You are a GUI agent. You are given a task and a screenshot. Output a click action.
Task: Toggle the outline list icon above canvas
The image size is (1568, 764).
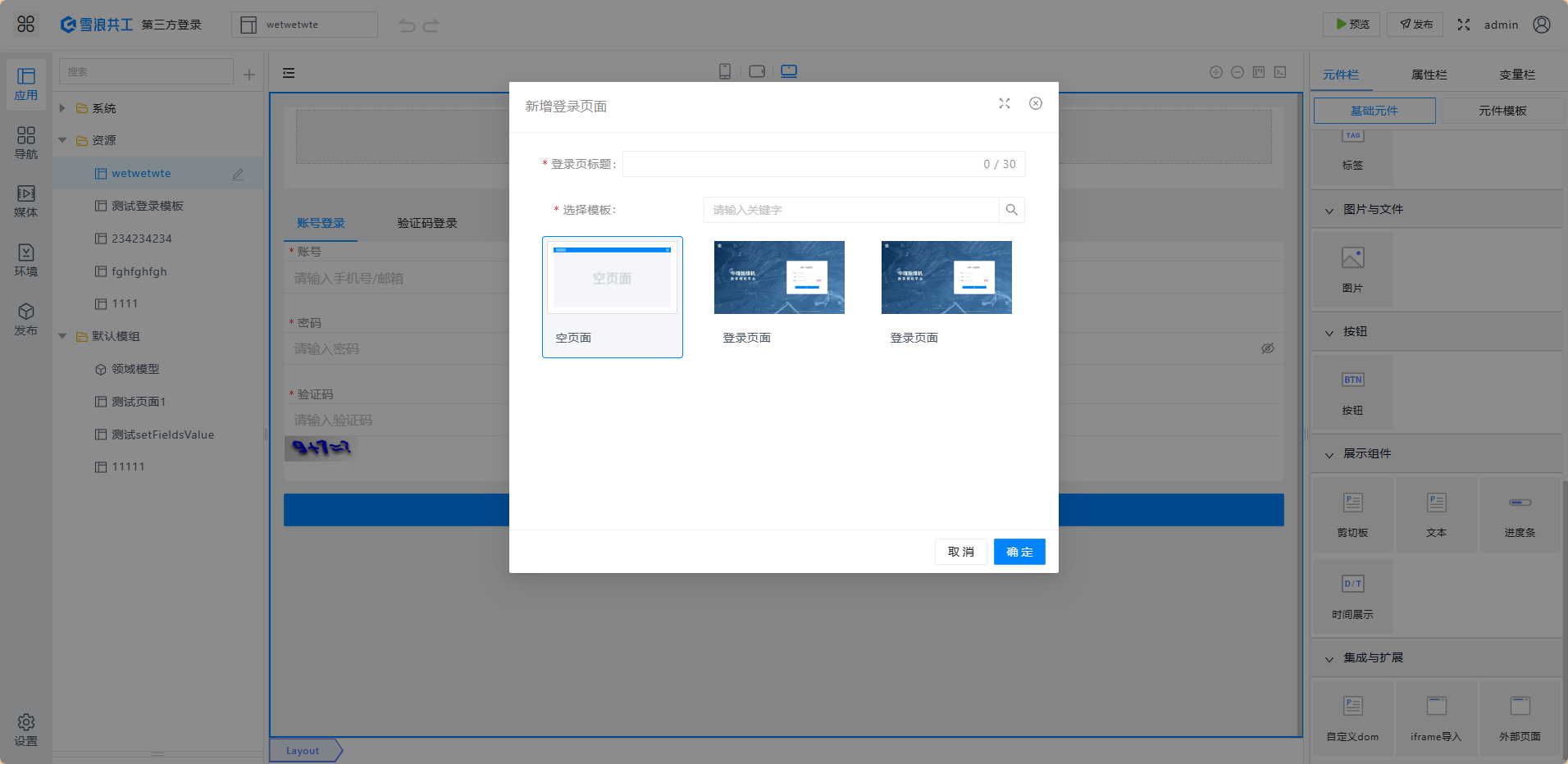point(289,73)
